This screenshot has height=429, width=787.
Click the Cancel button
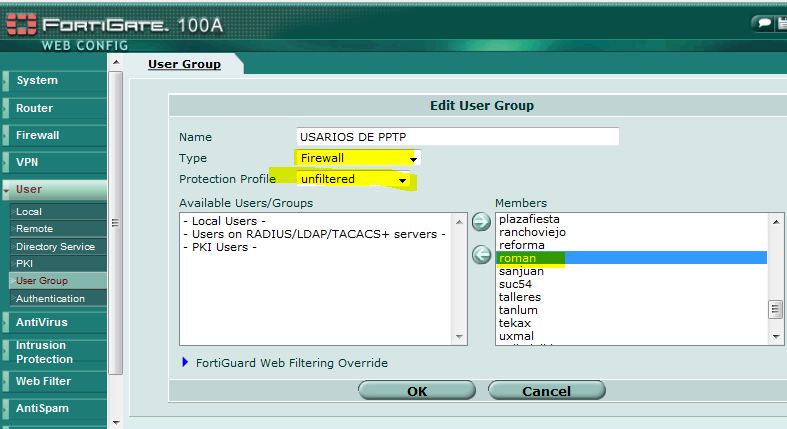click(547, 391)
